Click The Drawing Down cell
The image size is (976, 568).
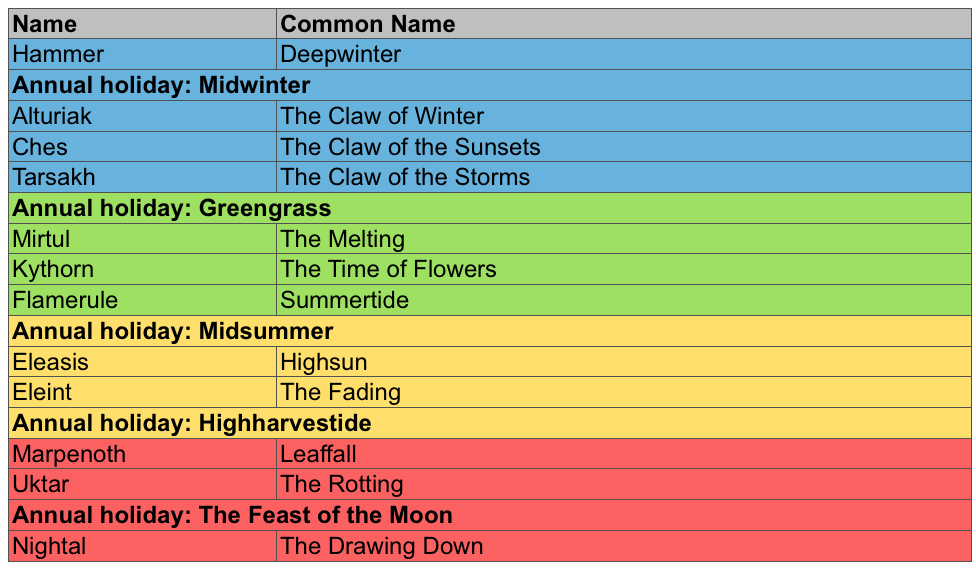pyautogui.click(x=624, y=546)
